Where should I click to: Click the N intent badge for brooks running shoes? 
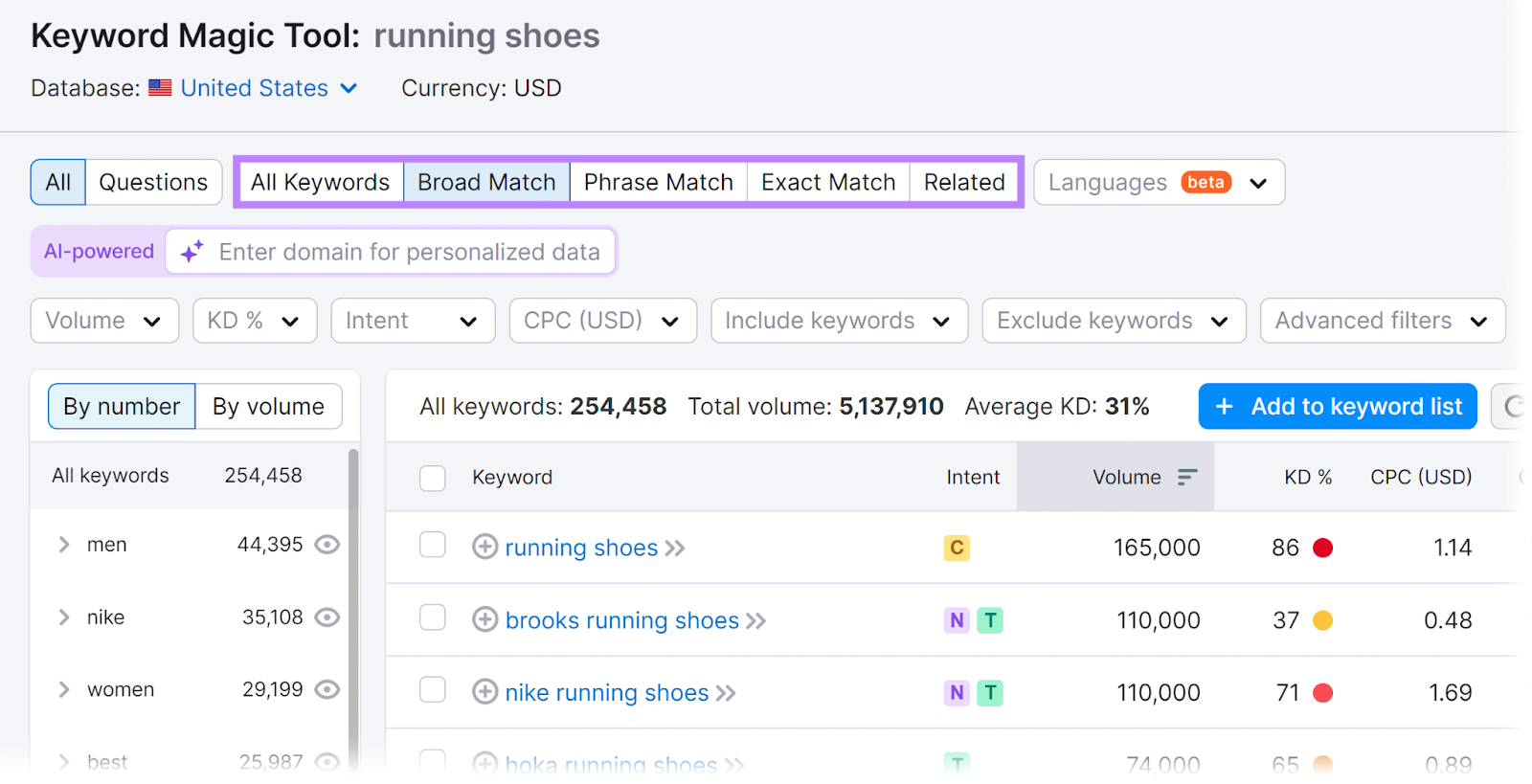957,620
